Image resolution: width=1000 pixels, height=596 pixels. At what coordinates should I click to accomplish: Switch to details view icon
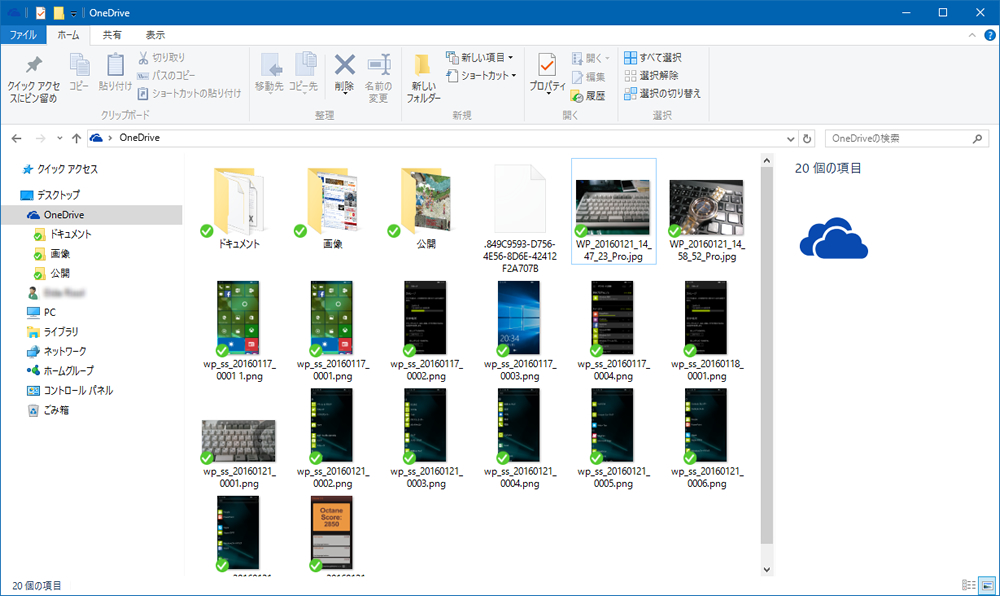click(969, 585)
